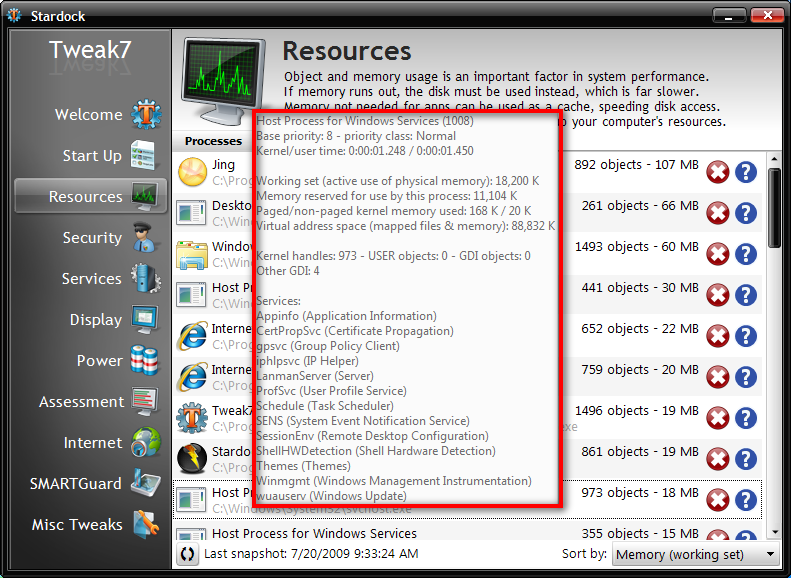
Task: Show help for 861 objects - 19 MB process
Action: [746, 459]
